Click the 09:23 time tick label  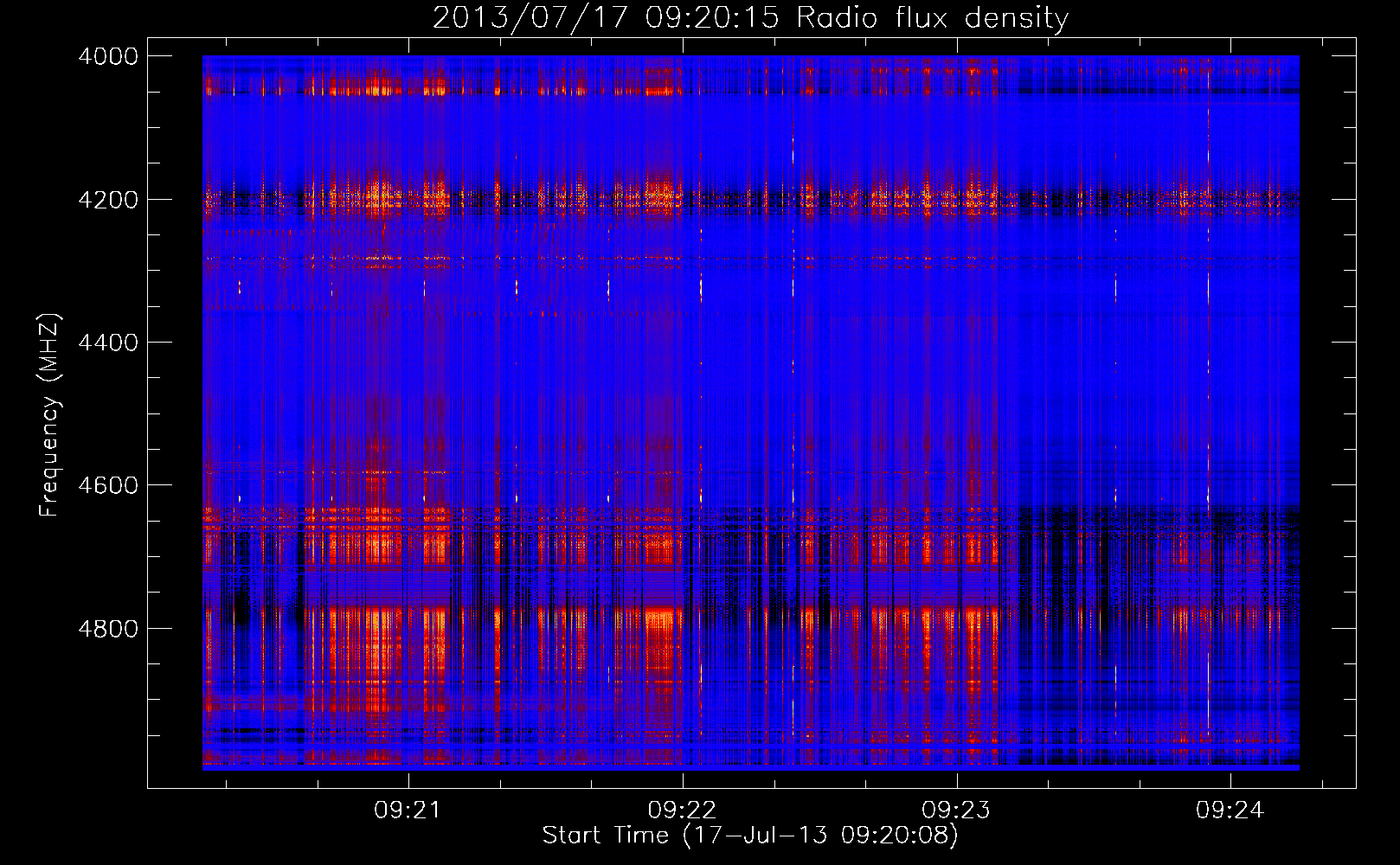point(956,811)
